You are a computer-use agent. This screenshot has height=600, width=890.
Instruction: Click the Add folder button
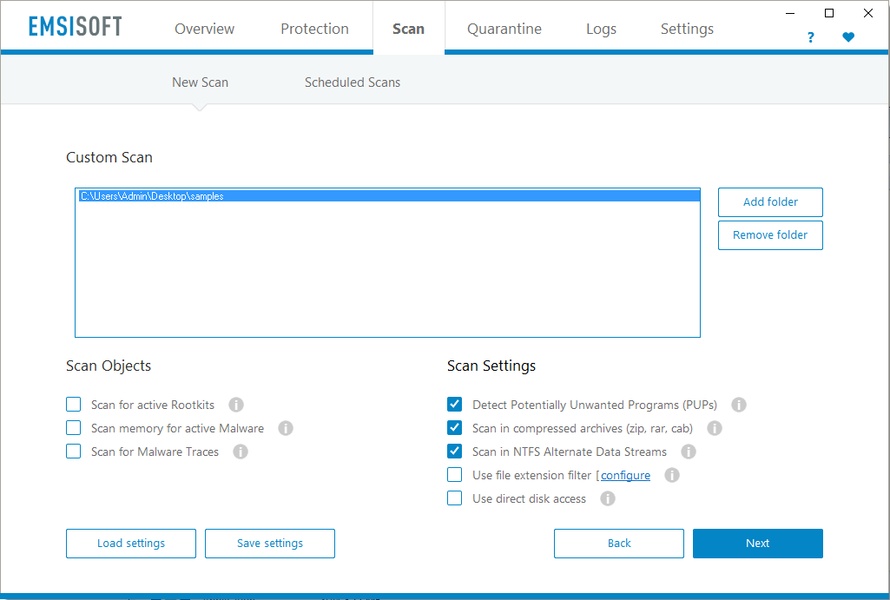tap(770, 202)
